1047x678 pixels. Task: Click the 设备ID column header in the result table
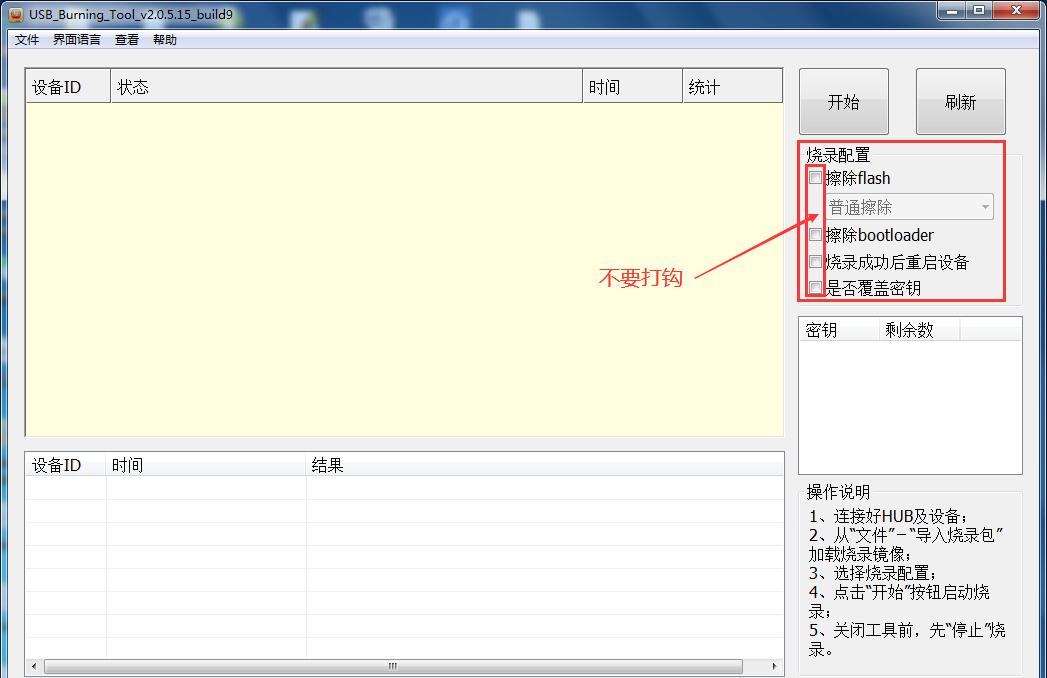click(66, 465)
